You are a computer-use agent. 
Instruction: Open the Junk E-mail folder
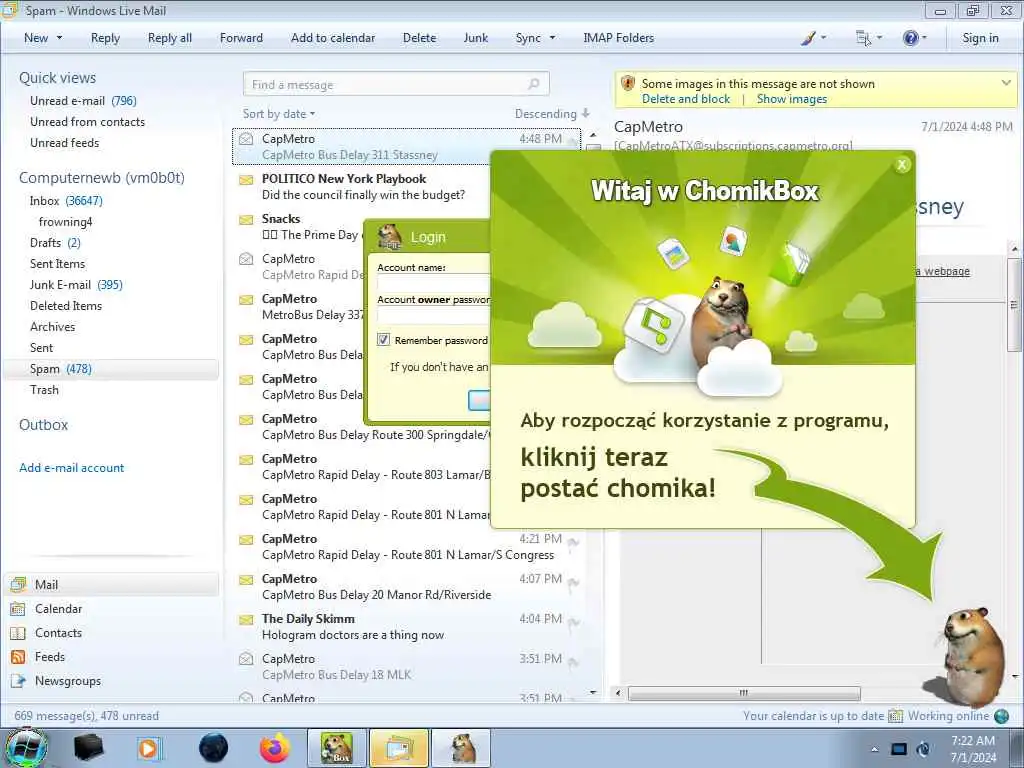(x=76, y=285)
